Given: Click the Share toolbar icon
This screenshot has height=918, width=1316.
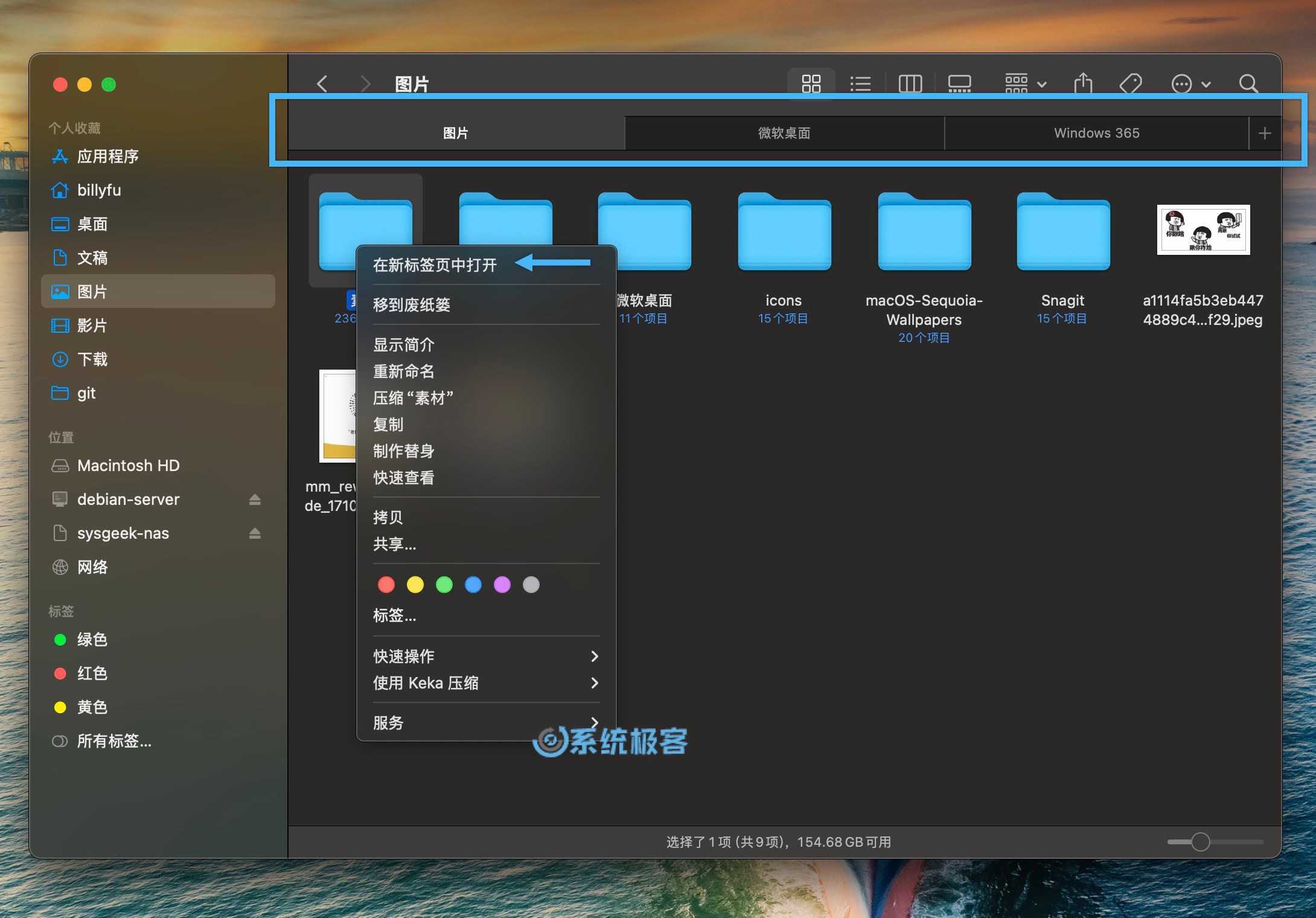Looking at the screenshot, I should click(x=1083, y=83).
